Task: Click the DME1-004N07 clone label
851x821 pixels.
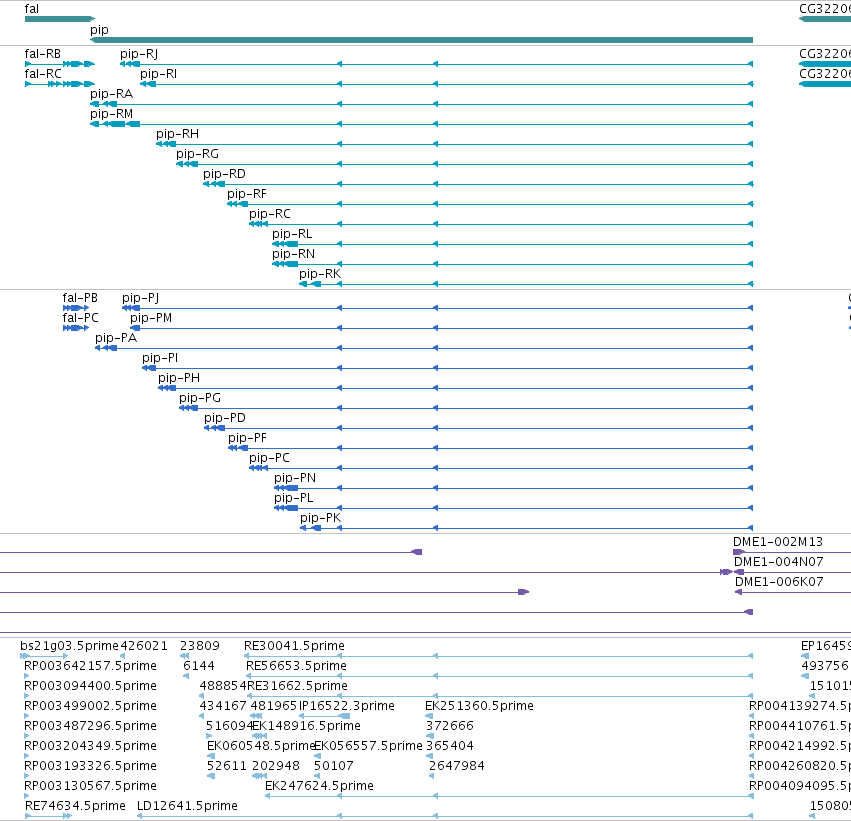Action: click(x=779, y=562)
